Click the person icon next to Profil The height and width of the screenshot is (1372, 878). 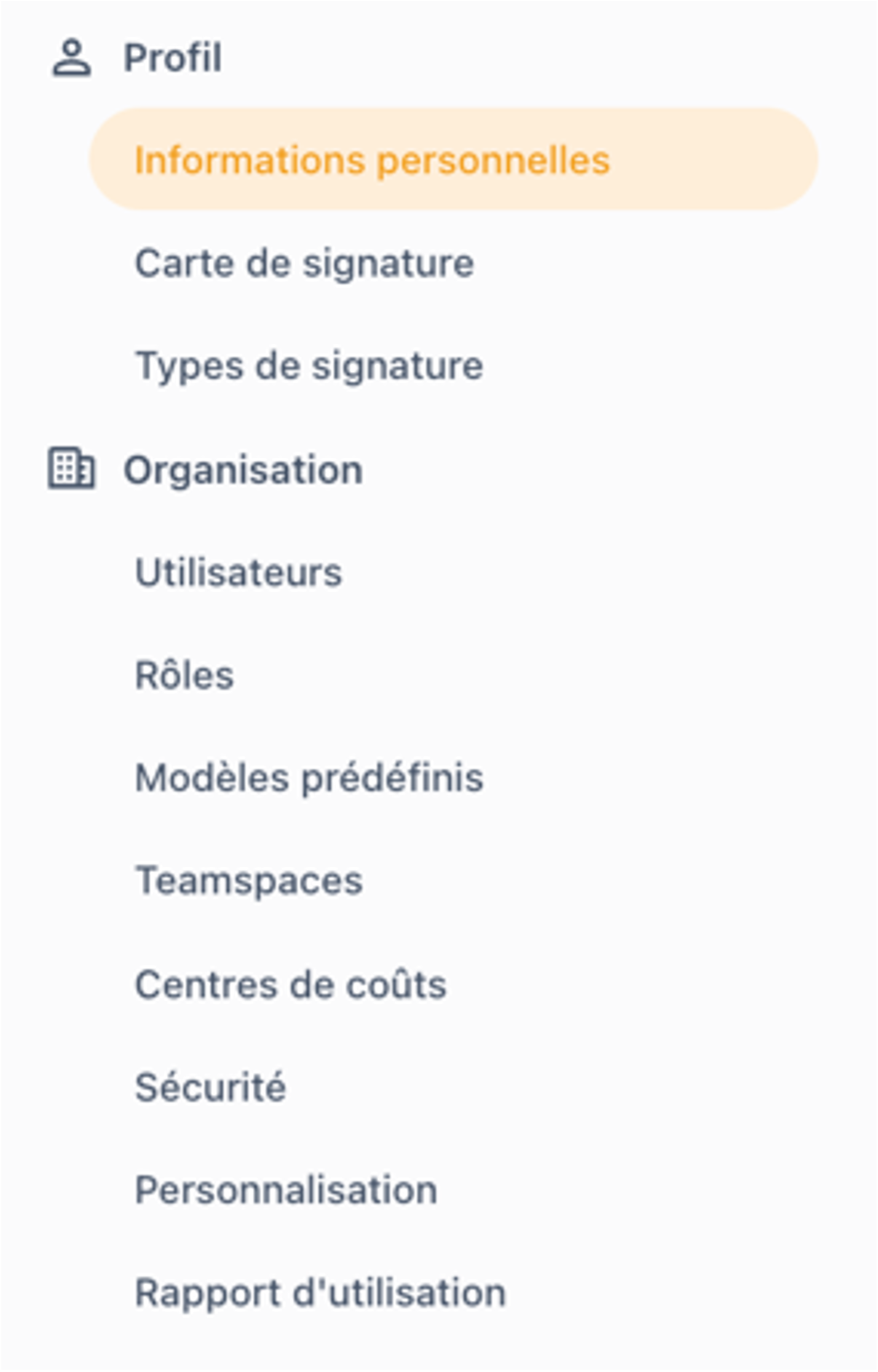tap(72, 56)
